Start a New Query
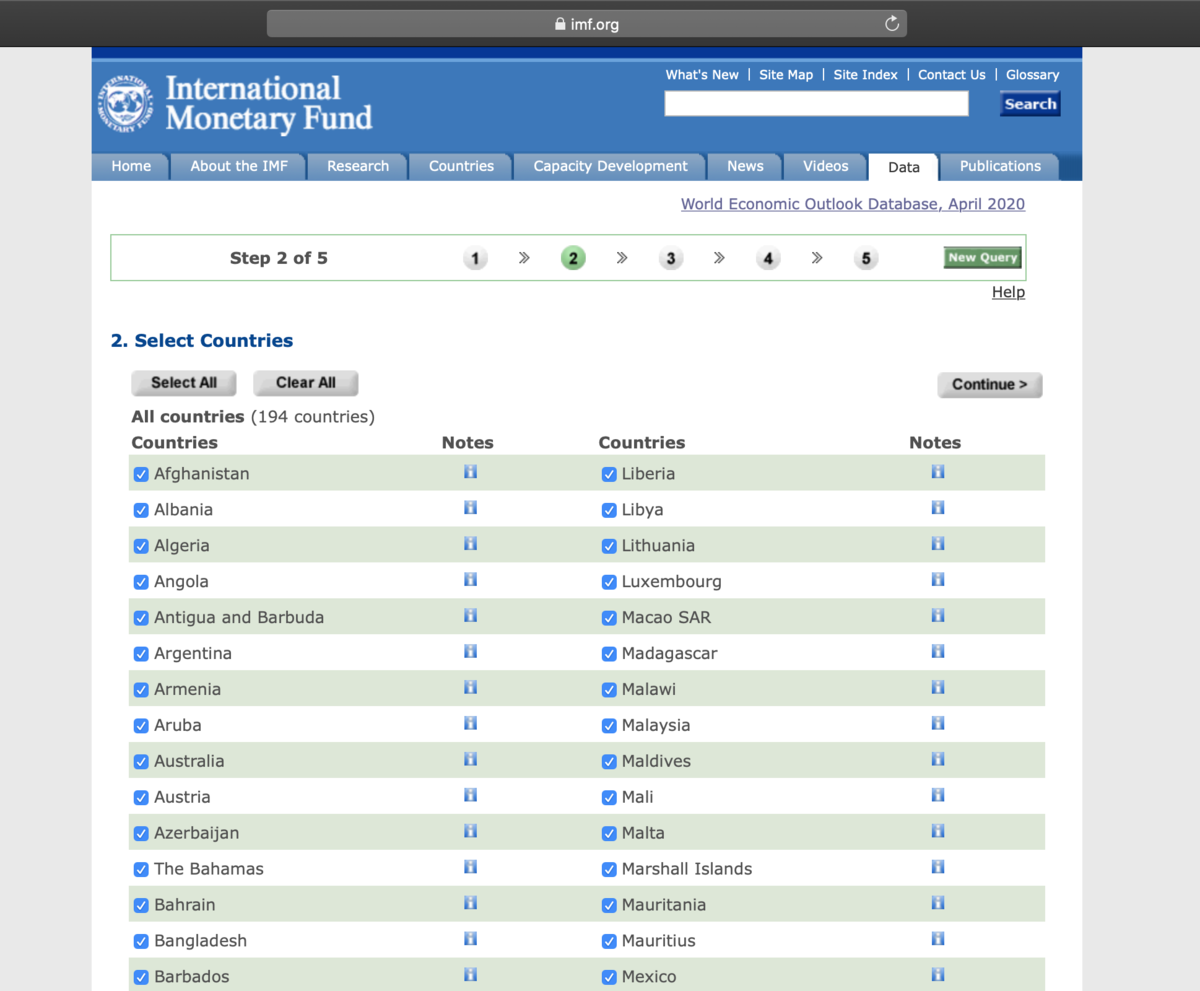Image resolution: width=1200 pixels, height=991 pixels. click(x=983, y=258)
